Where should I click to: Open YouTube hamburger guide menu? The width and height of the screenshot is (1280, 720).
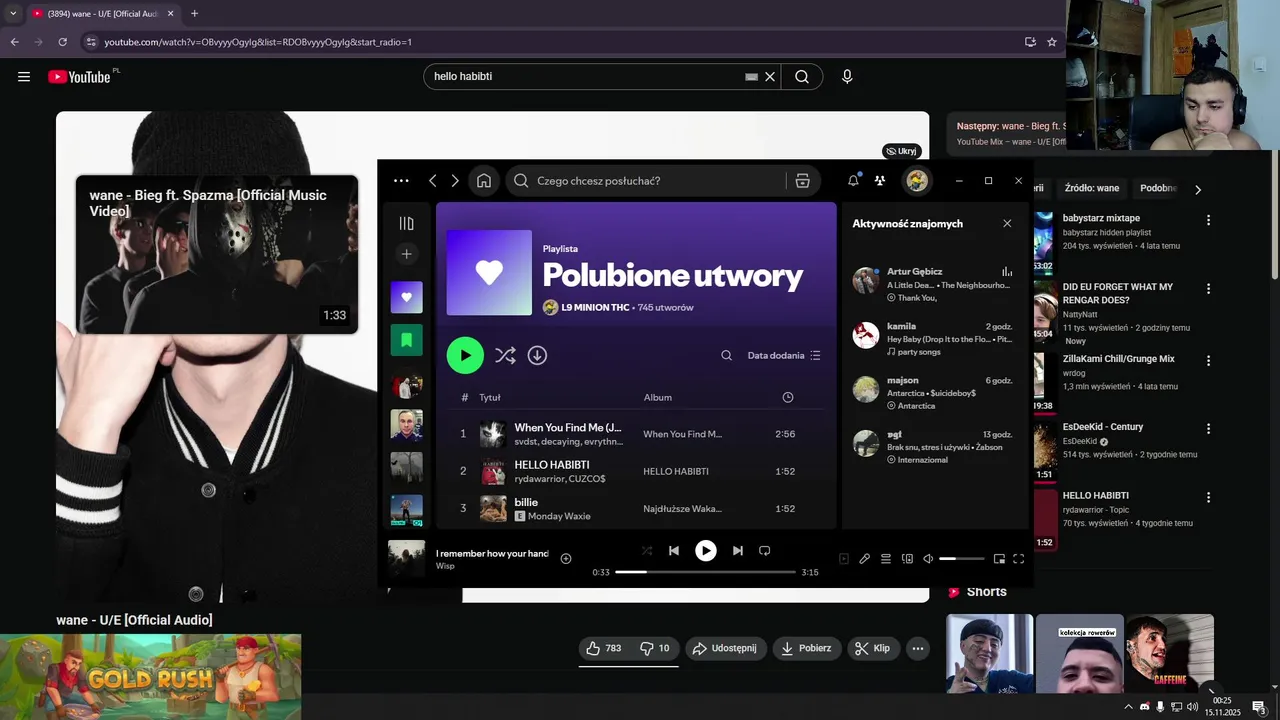(x=24, y=77)
